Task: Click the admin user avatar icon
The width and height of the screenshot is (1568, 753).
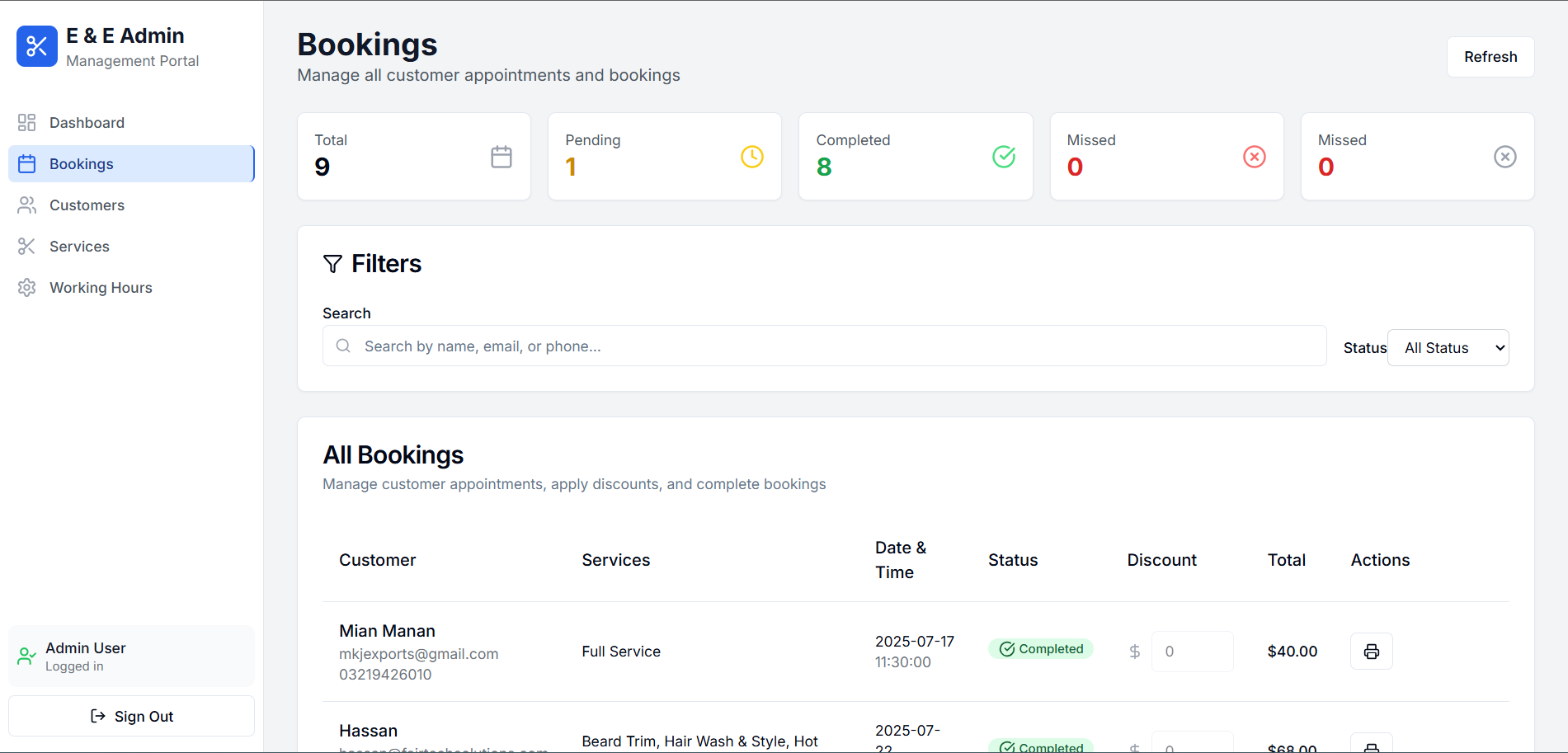Action: tap(26, 656)
